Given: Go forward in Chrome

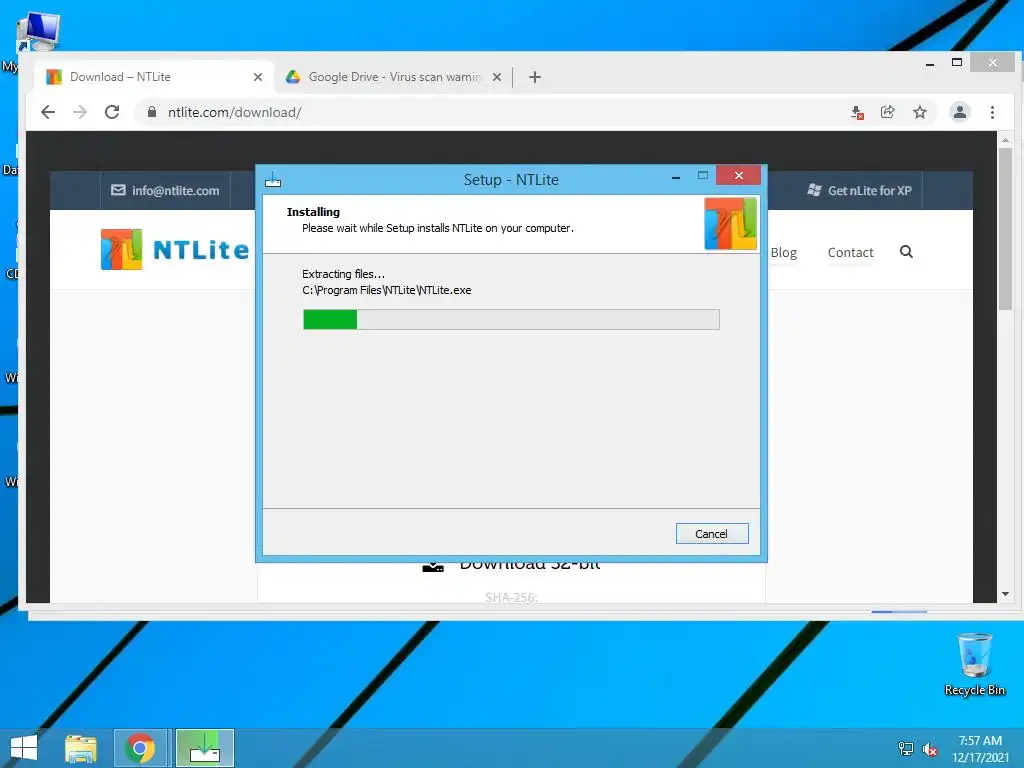Looking at the screenshot, I should click(80, 112).
